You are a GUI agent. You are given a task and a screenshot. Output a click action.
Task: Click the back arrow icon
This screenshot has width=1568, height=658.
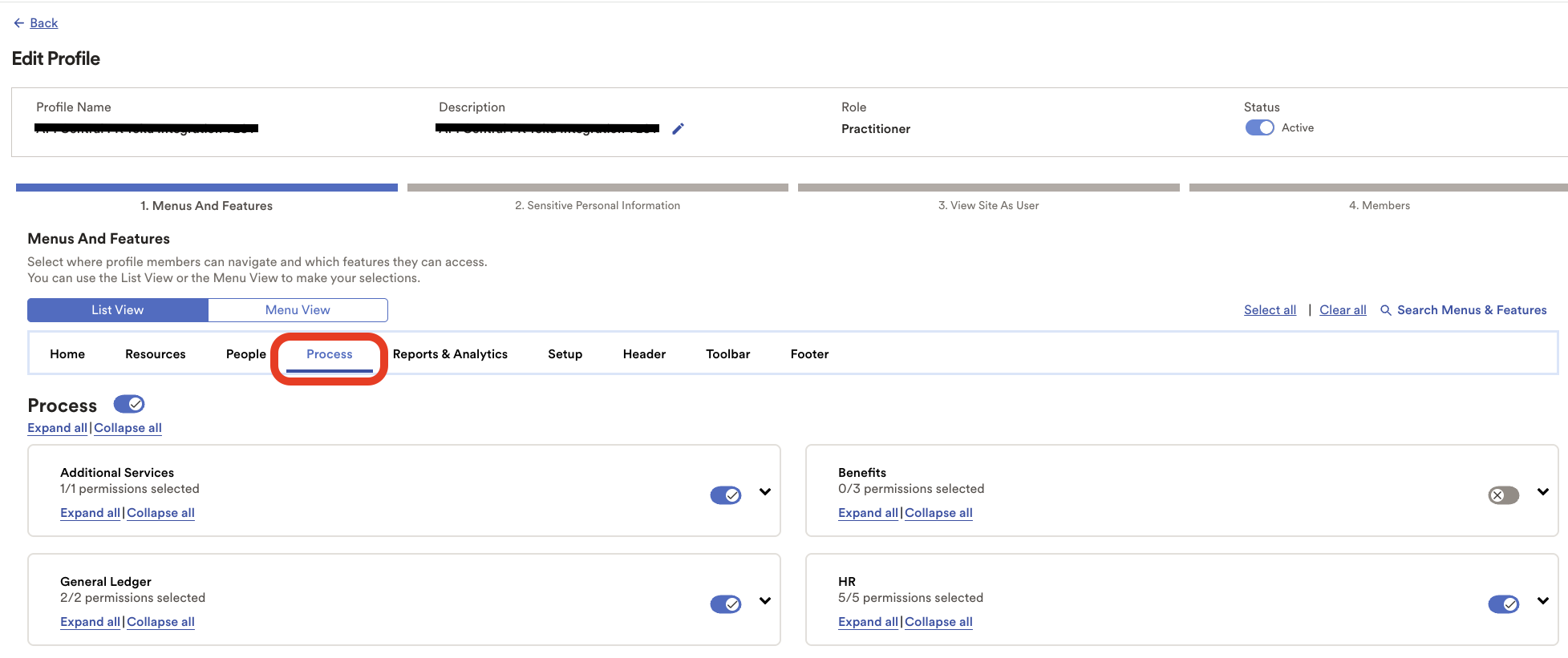pyautogui.click(x=19, y=23)
